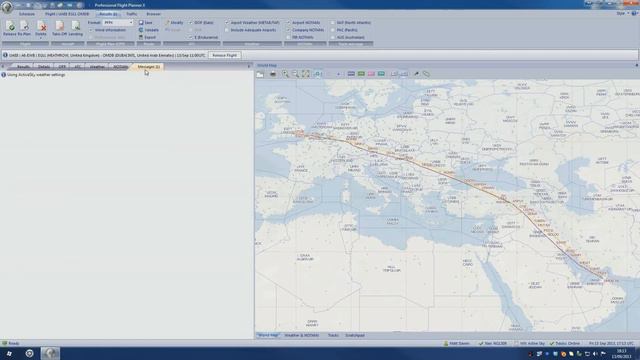
Task: Open the OFP tab in left pane
Action: click(x=62, y=67)
